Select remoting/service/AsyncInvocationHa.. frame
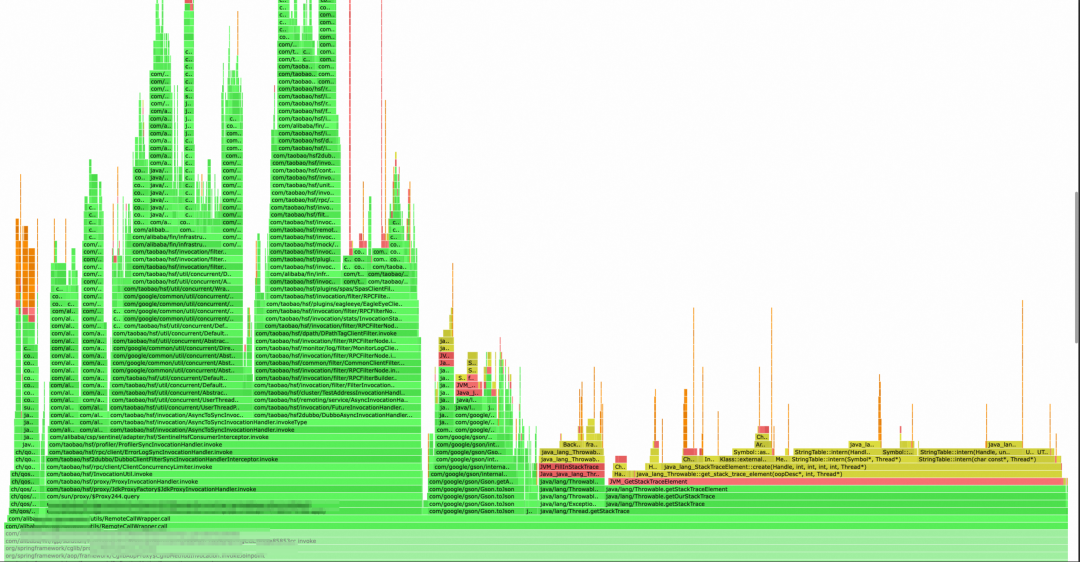Screen dimensions: 1080x562 [x=337, y=399]
